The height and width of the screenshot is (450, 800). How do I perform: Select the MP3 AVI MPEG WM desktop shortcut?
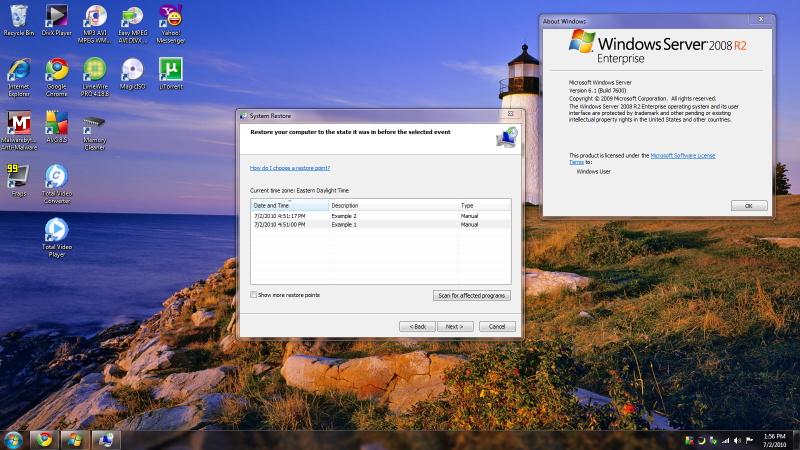pyautogui.click(x=95, y=24)
